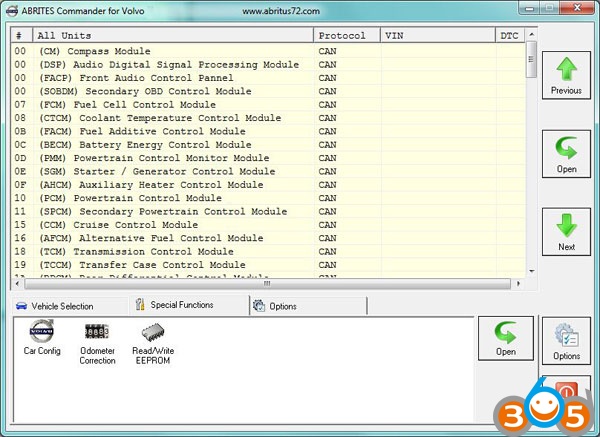This screenshot has width=600, height=437.
Task: Launch Odometer Correction tool
Action: (x=97, y=341)
